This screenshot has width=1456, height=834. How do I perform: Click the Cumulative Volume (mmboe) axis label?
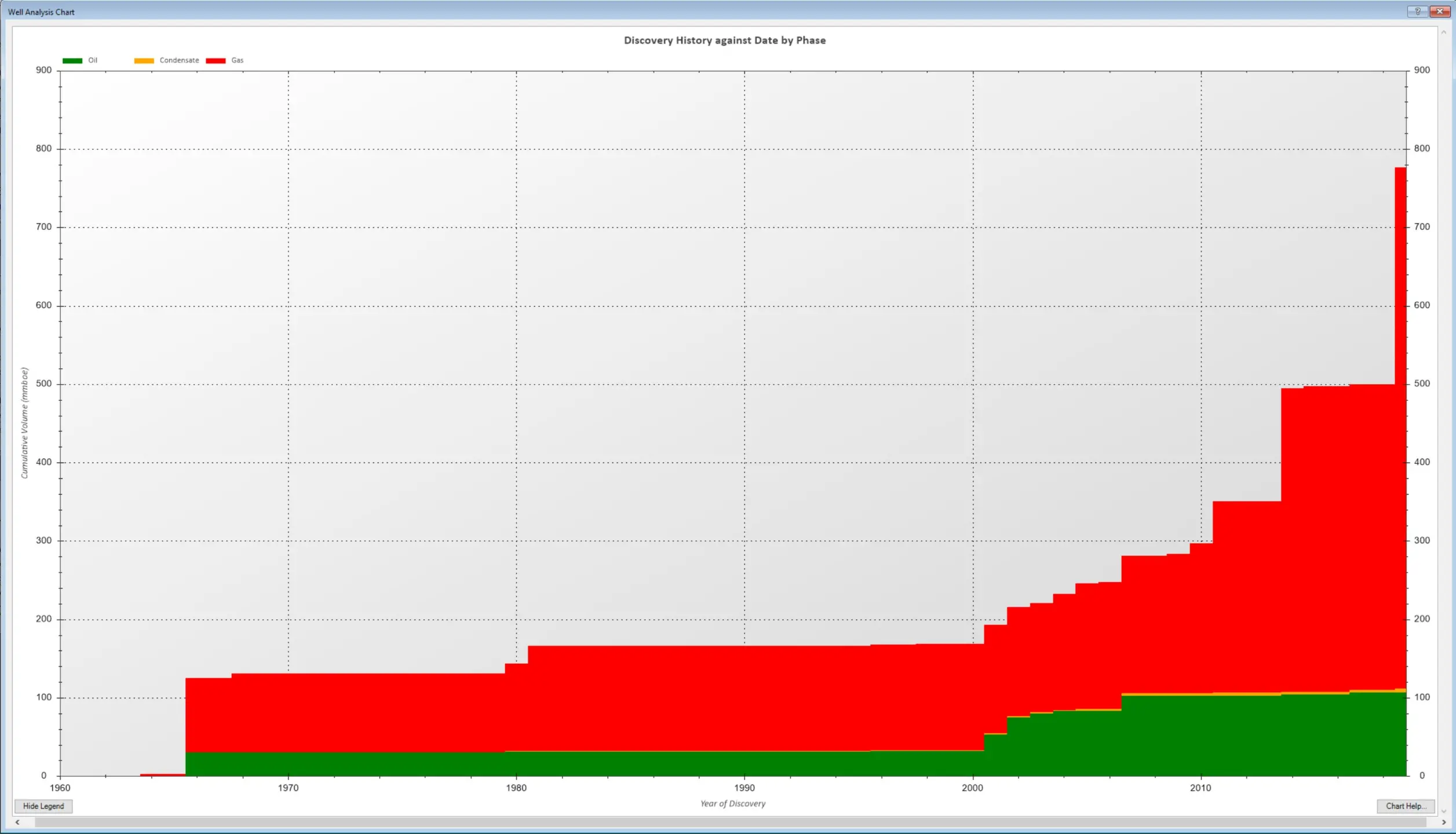coord(24,423)
